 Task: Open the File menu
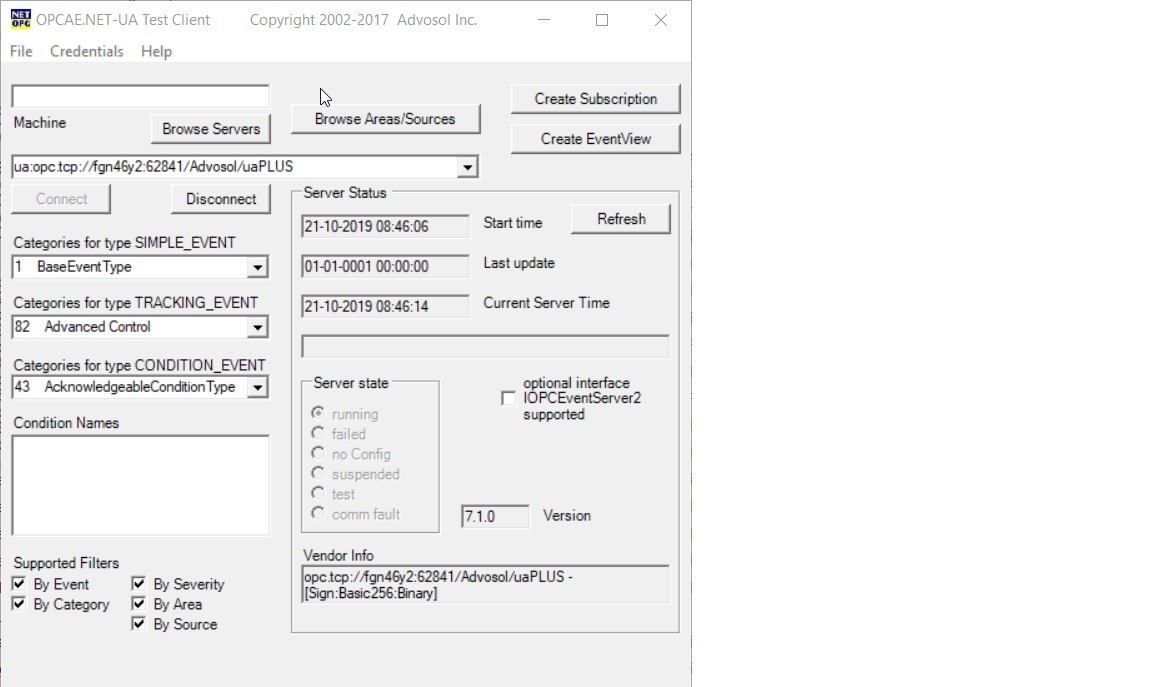pos(21,51)
